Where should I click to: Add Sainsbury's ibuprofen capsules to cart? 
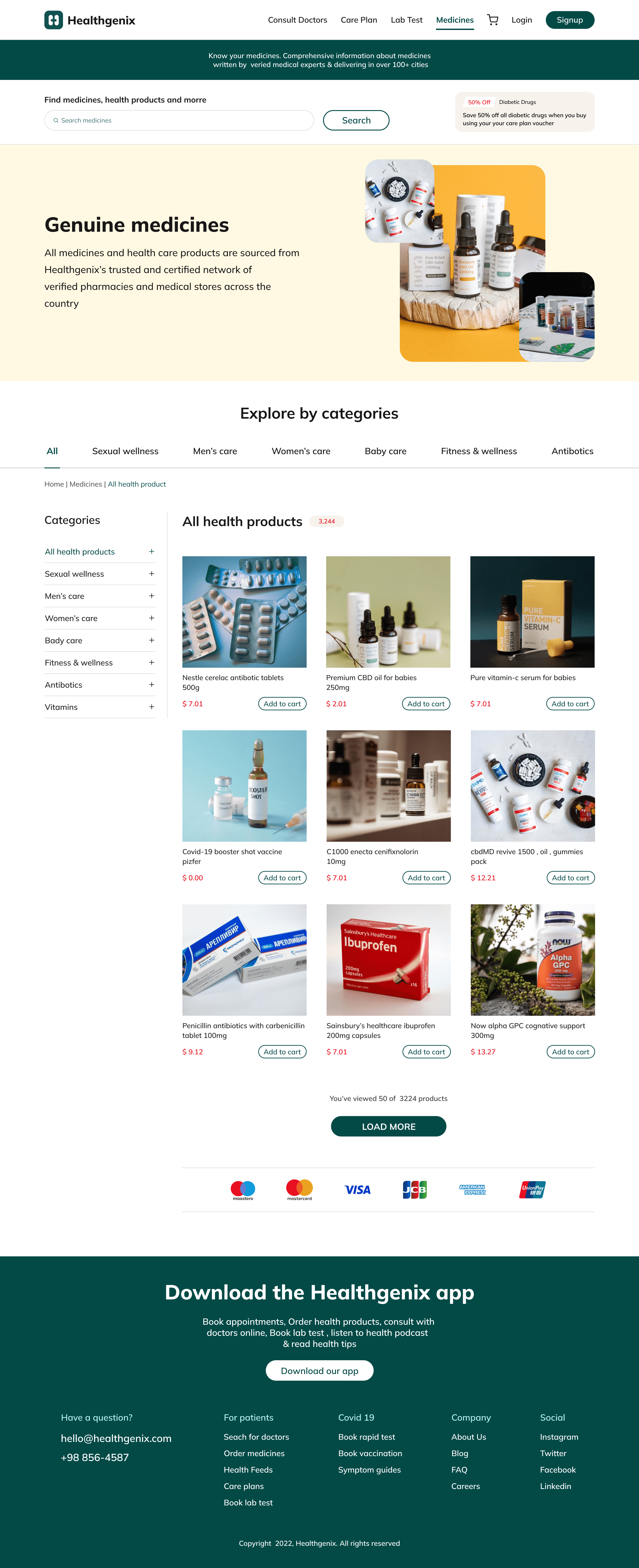pyautogui.click(x=426, y=1052)
